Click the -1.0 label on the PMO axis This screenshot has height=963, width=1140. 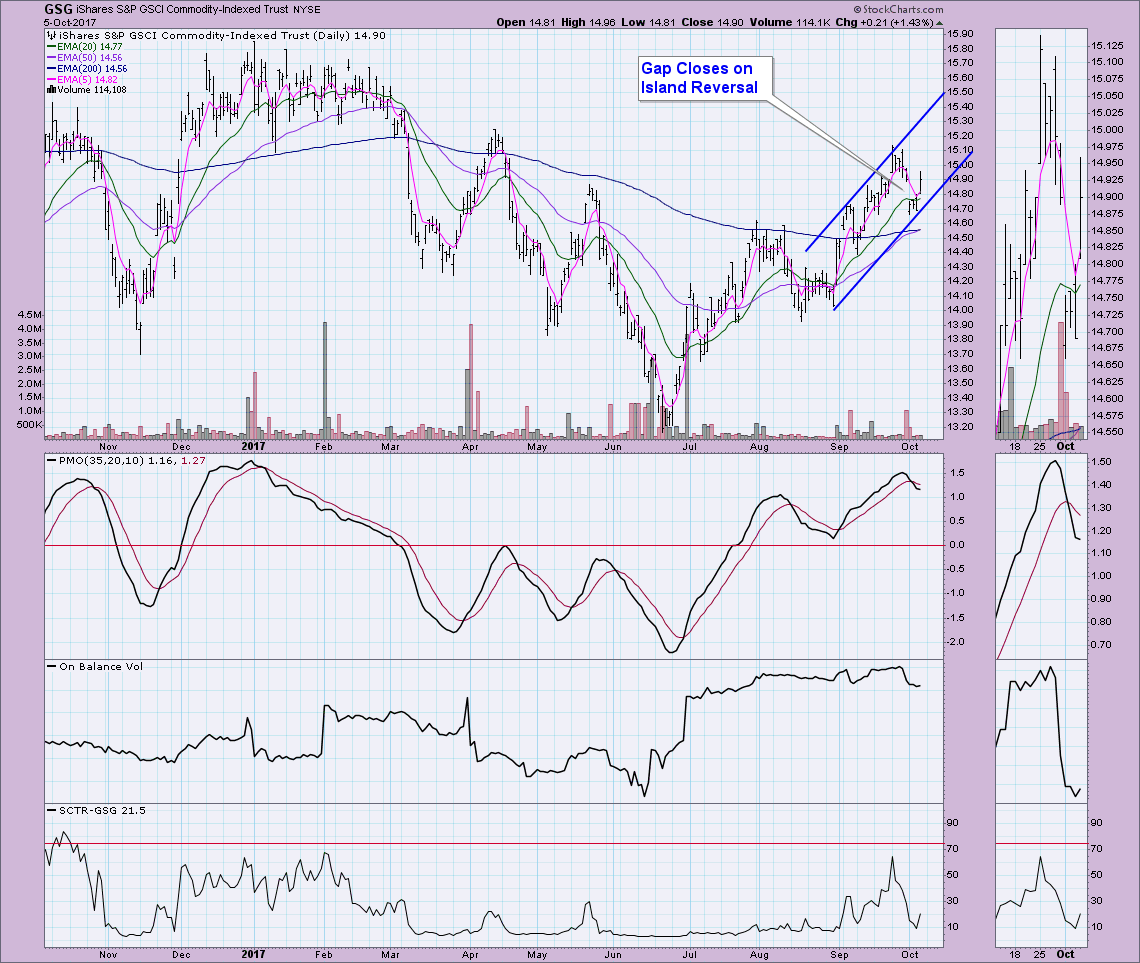click(x=957, y=593)
